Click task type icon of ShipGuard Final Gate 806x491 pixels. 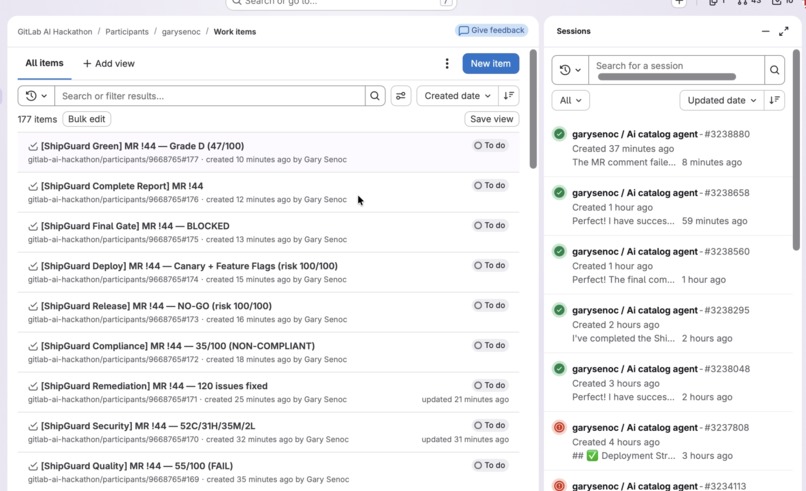tap(33, 226)
